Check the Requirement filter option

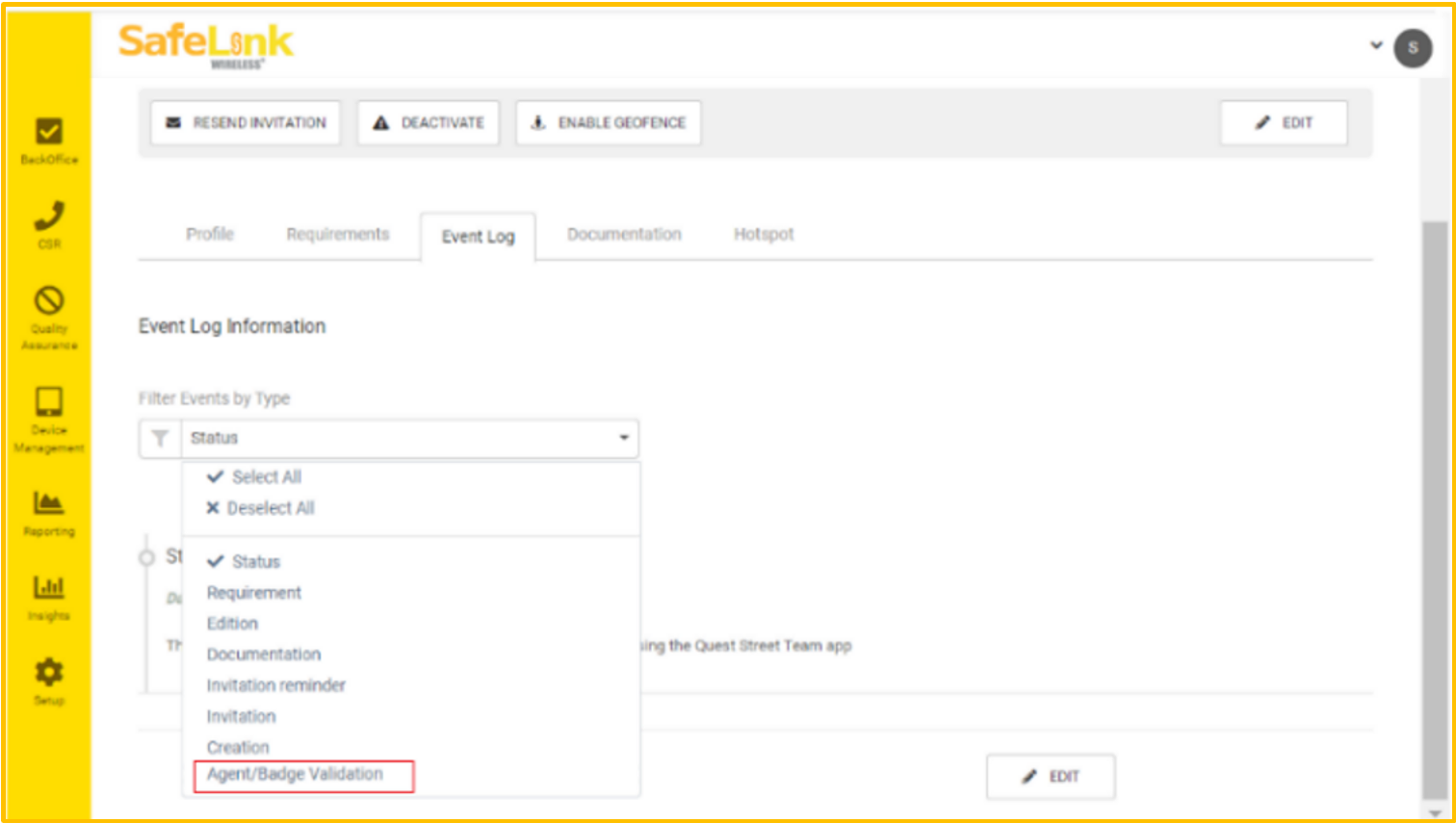point(253,593)
